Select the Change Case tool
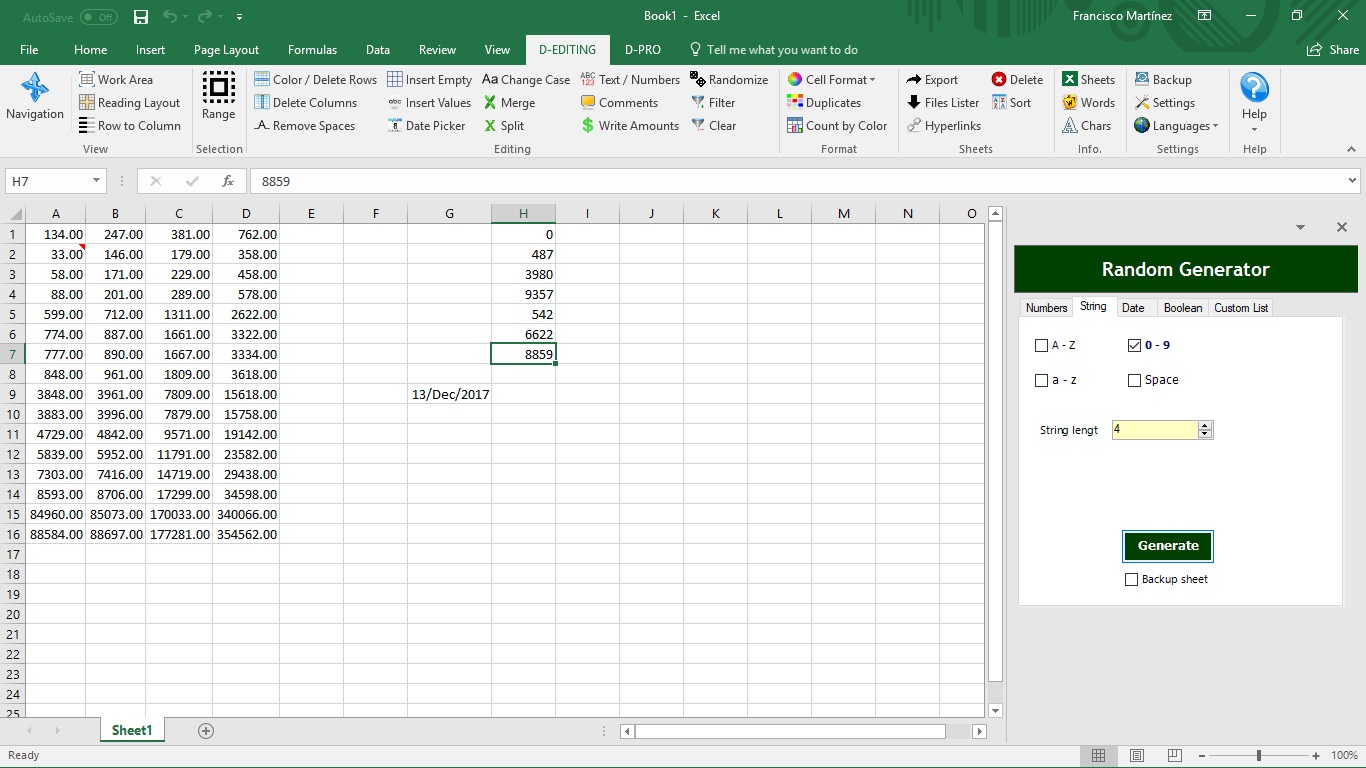 tap(526, 80)
